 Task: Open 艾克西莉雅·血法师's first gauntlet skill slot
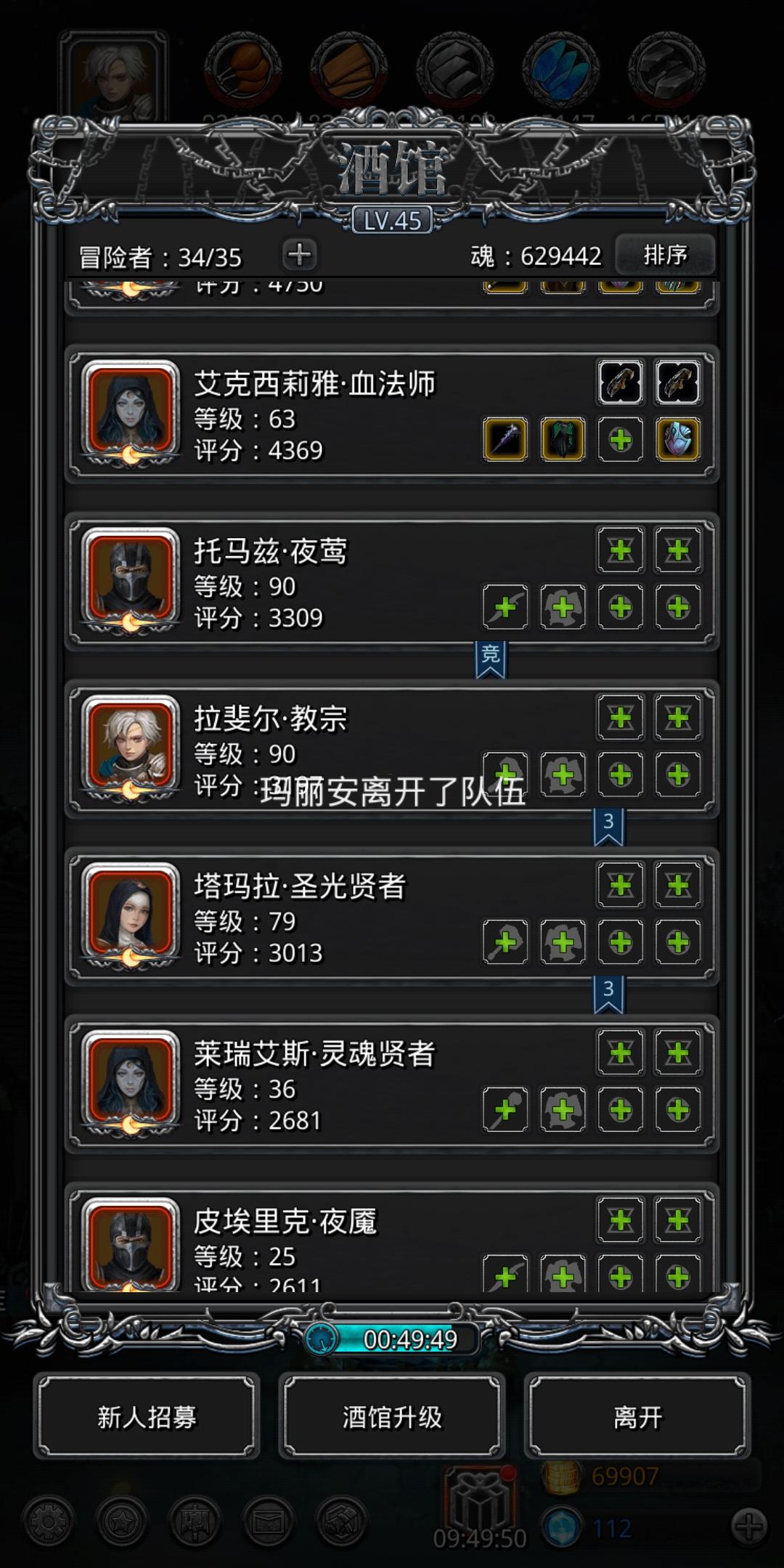621,383
